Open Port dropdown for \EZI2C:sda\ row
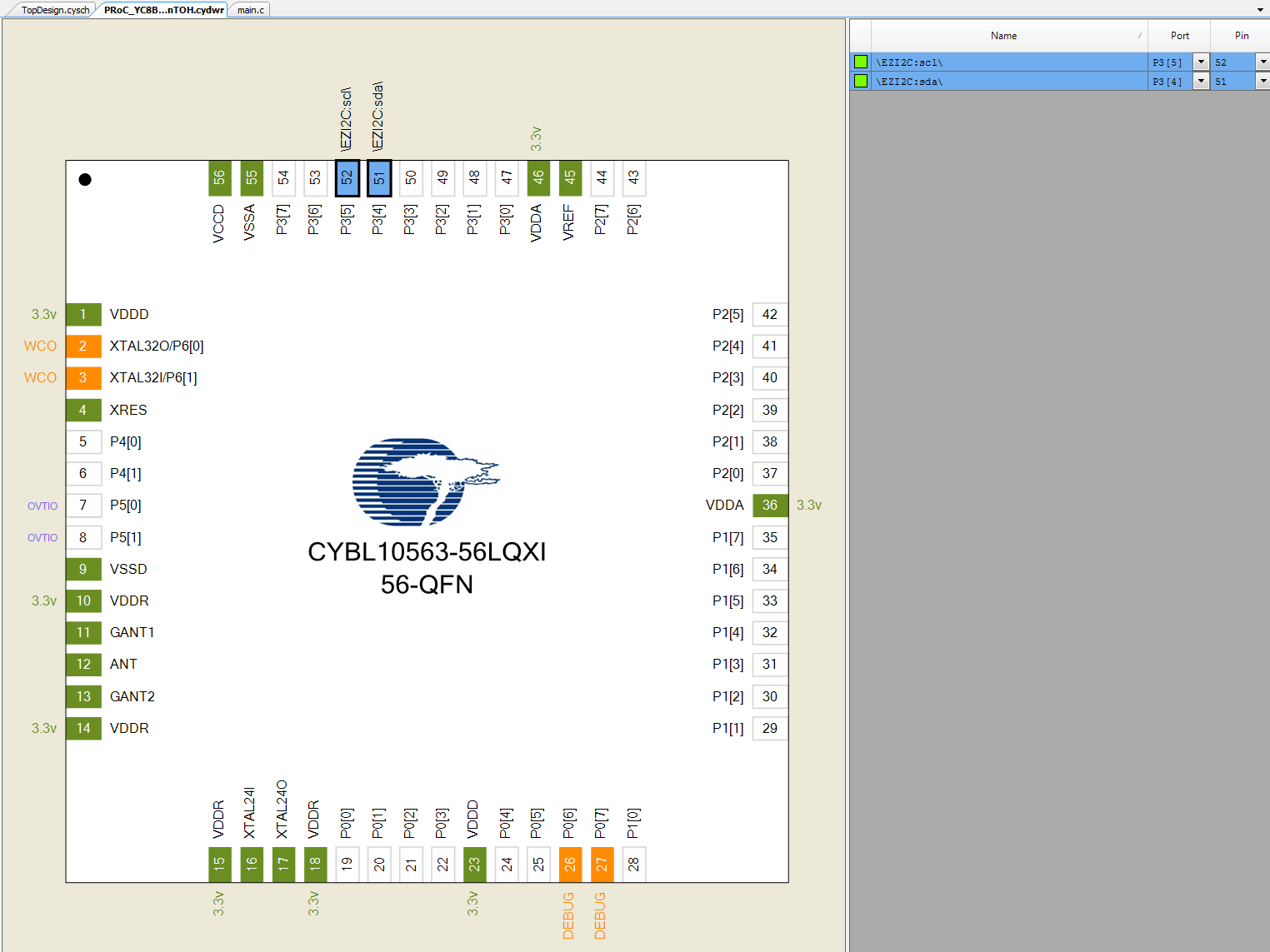This screenshot has width=1270, height=952. point(1201,81)
